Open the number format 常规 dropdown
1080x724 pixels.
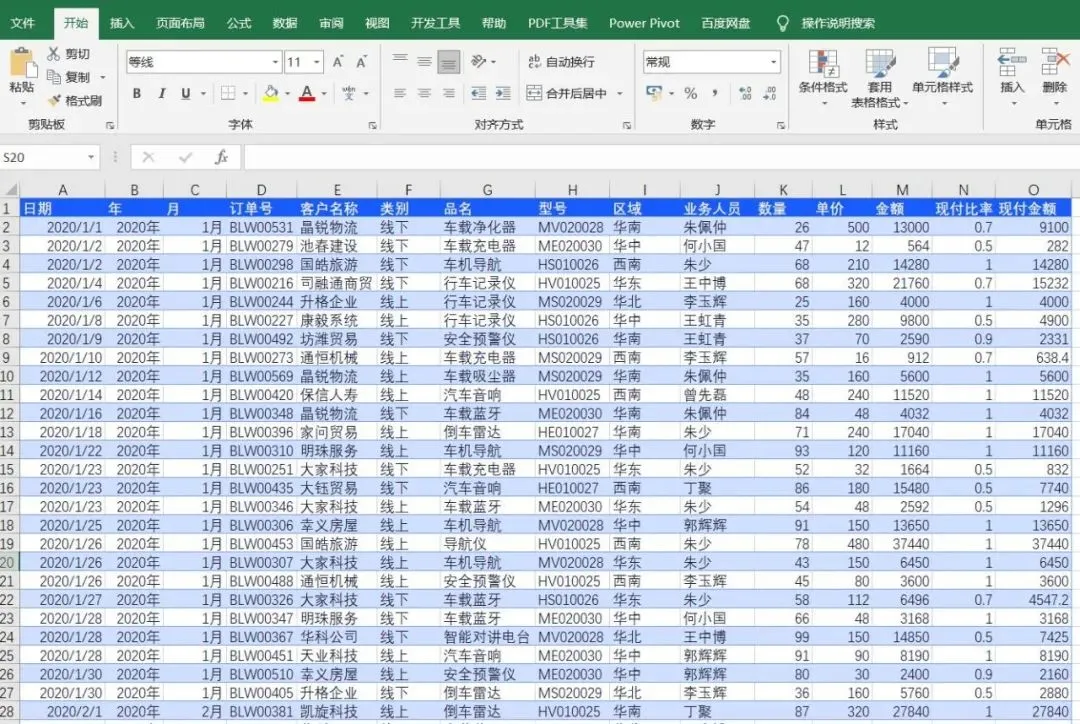click(774, 62)
